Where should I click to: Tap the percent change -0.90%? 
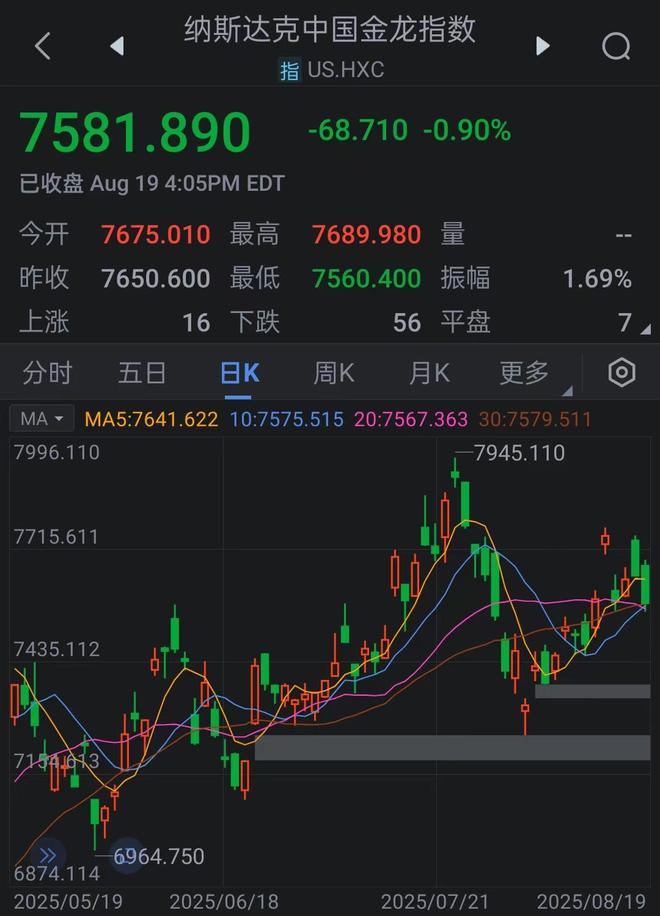[x=467, y=130]
